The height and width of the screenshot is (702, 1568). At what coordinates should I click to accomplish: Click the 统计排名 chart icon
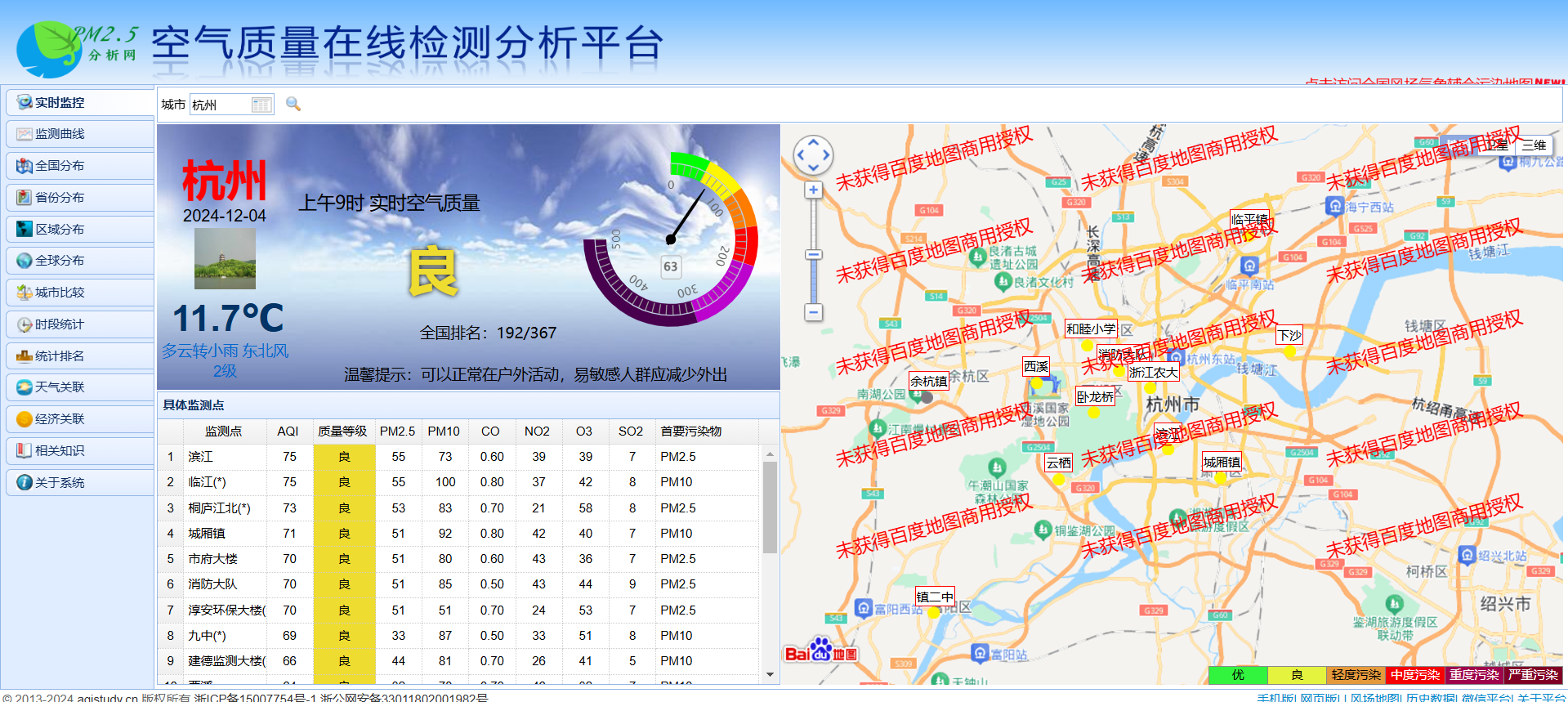(x=25, y=356)
